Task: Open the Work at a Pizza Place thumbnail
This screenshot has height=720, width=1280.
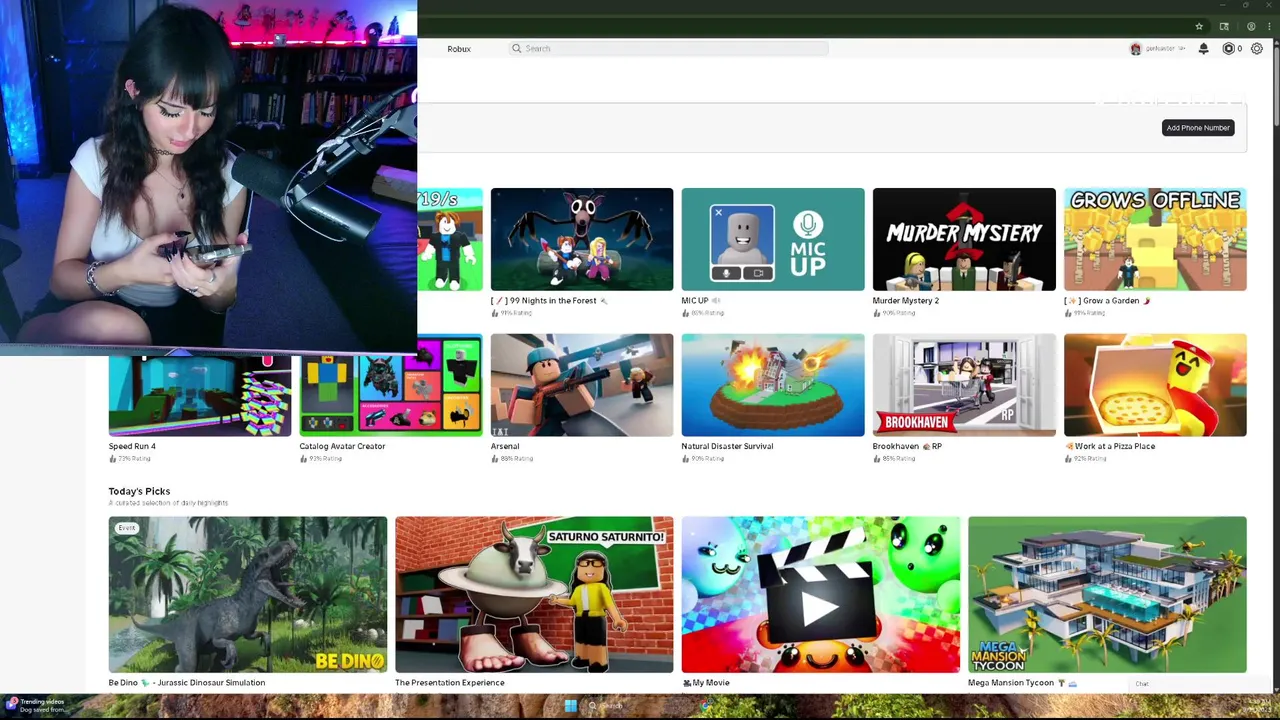Action: point(1155,385)
